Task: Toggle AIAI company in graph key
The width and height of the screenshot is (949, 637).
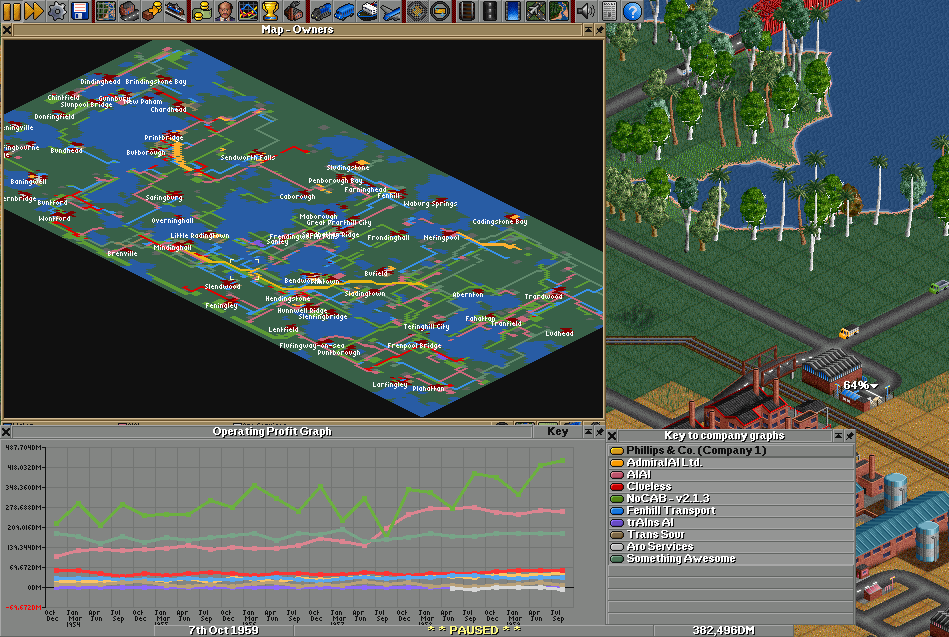Action: click(731, 475)
